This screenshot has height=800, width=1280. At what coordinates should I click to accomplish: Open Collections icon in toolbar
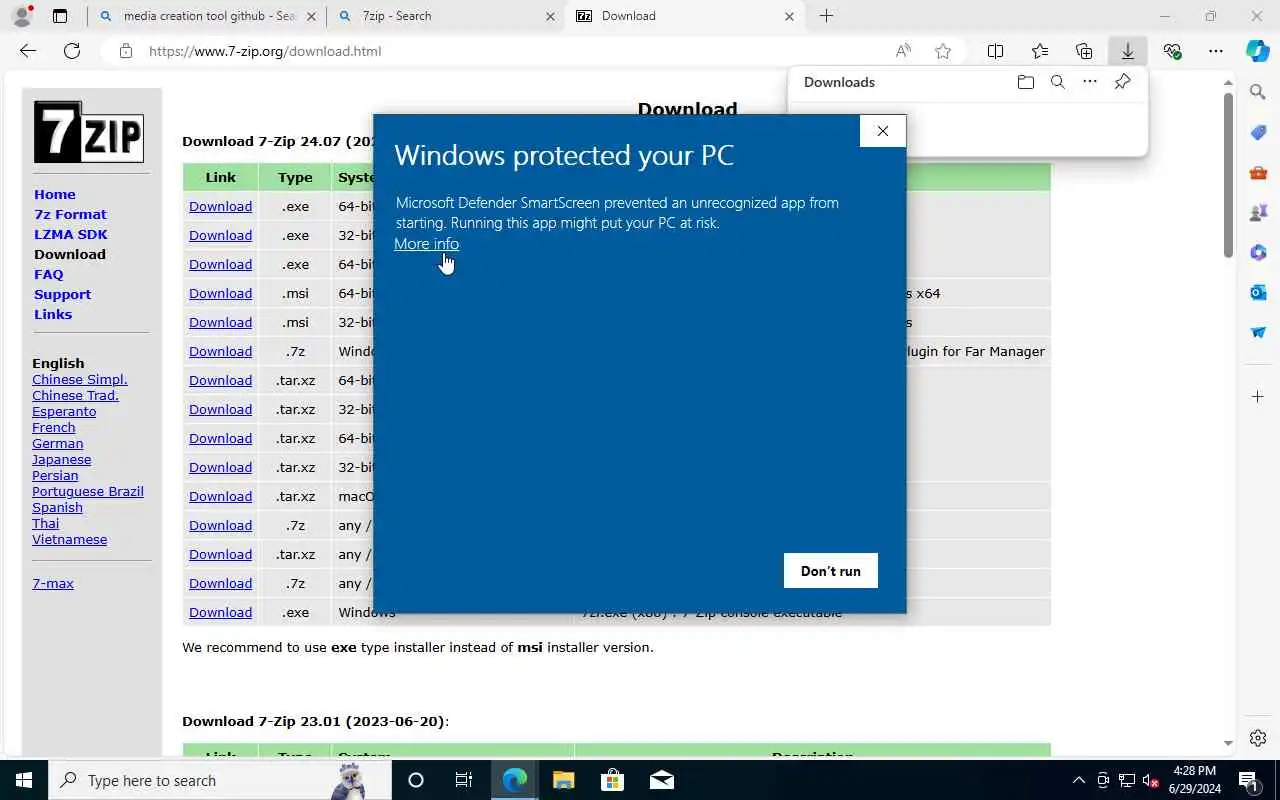[x=1084, y=51]
